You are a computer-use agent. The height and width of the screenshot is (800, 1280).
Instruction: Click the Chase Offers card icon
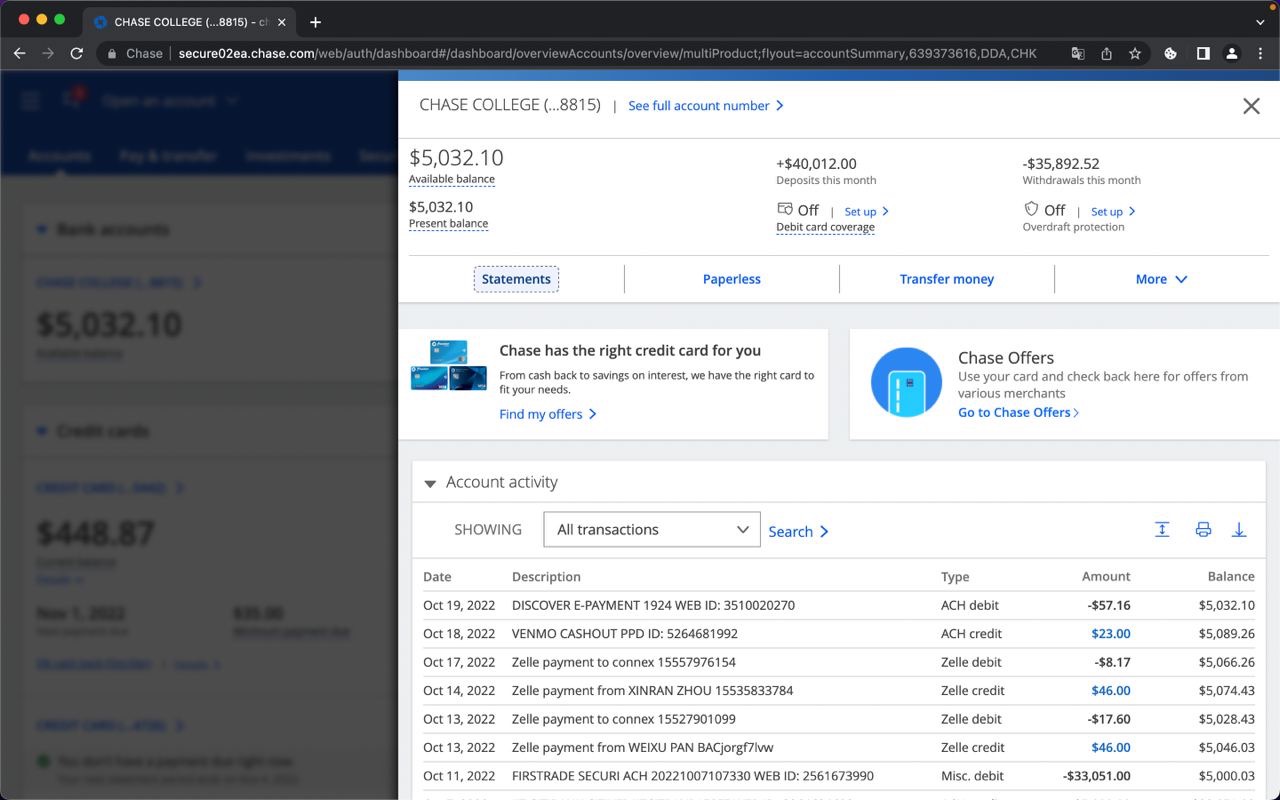(x=906, y=382)
